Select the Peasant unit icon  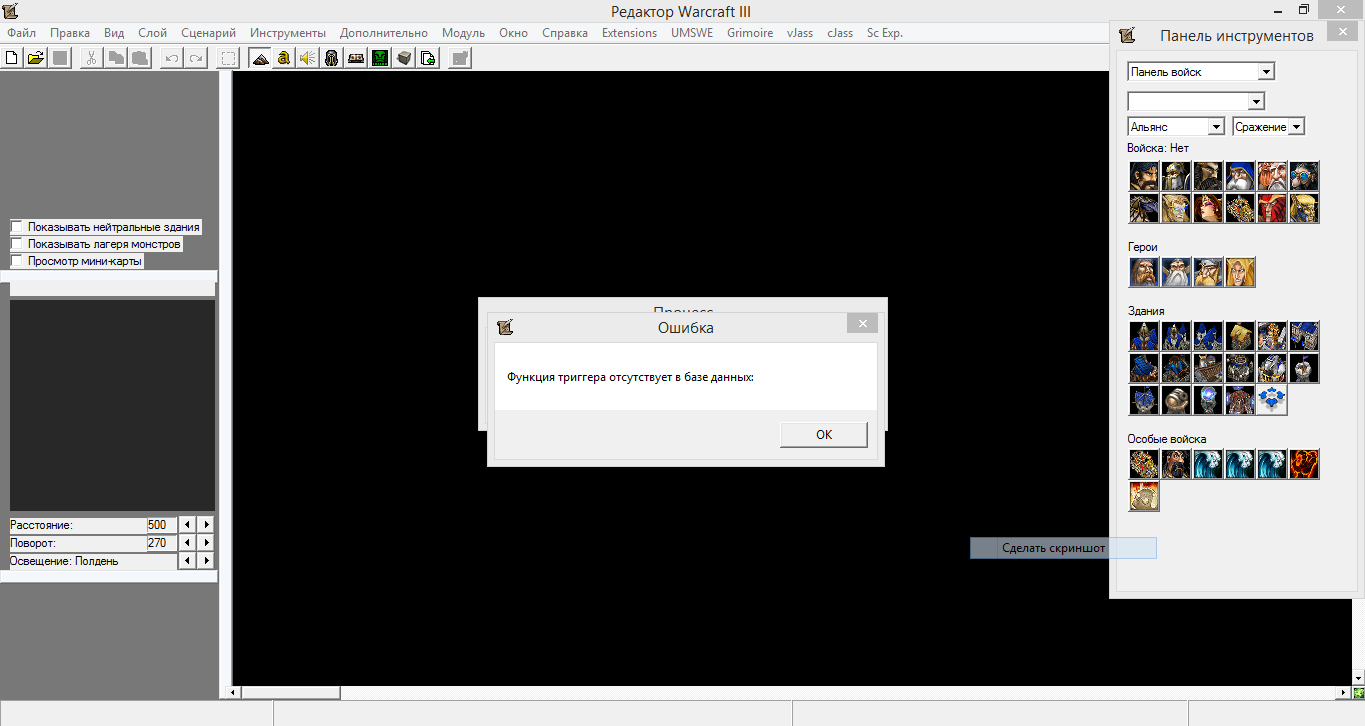pyautogui.click(x=1144, y=176)
